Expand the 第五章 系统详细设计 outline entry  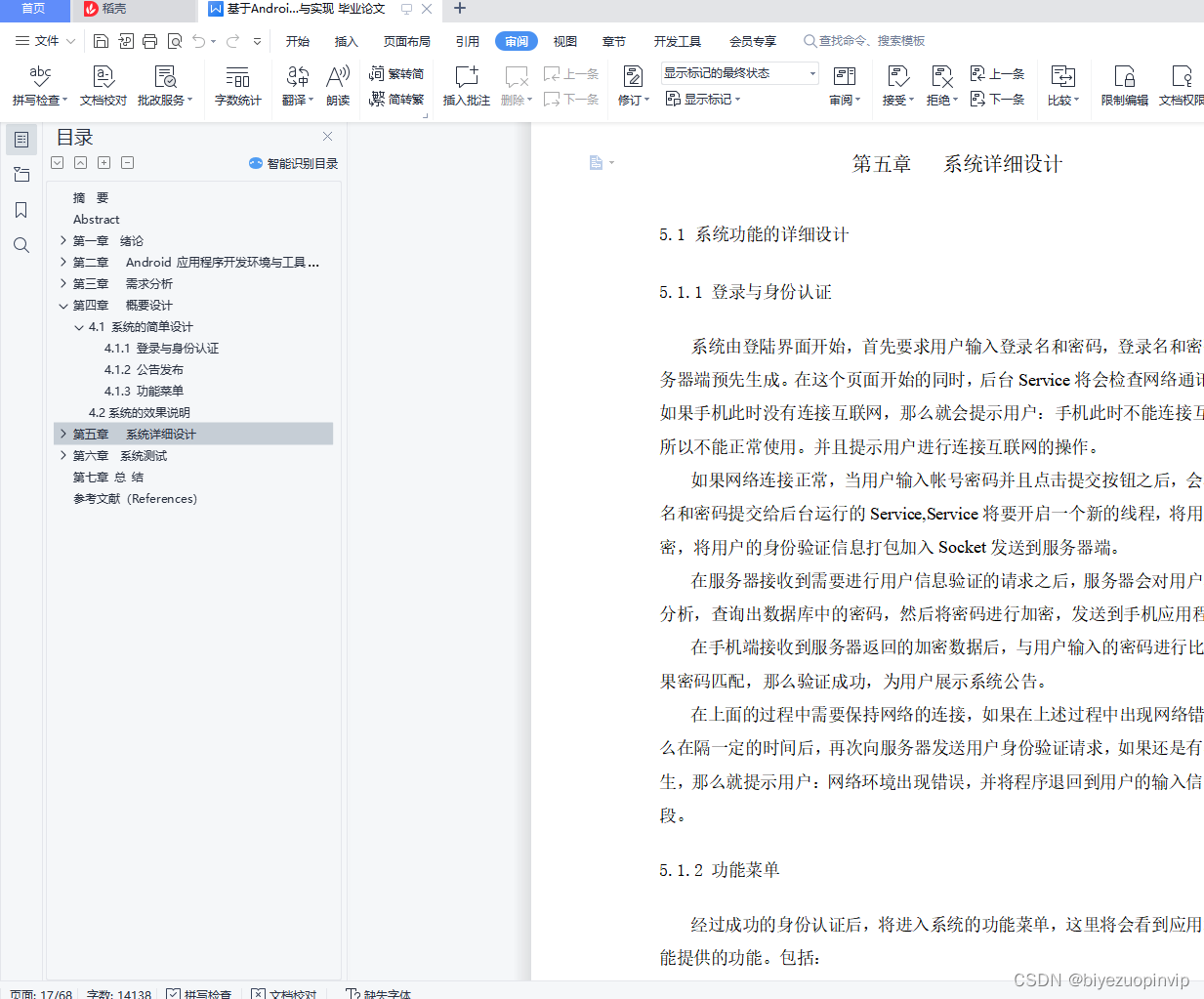coord(63,434)
